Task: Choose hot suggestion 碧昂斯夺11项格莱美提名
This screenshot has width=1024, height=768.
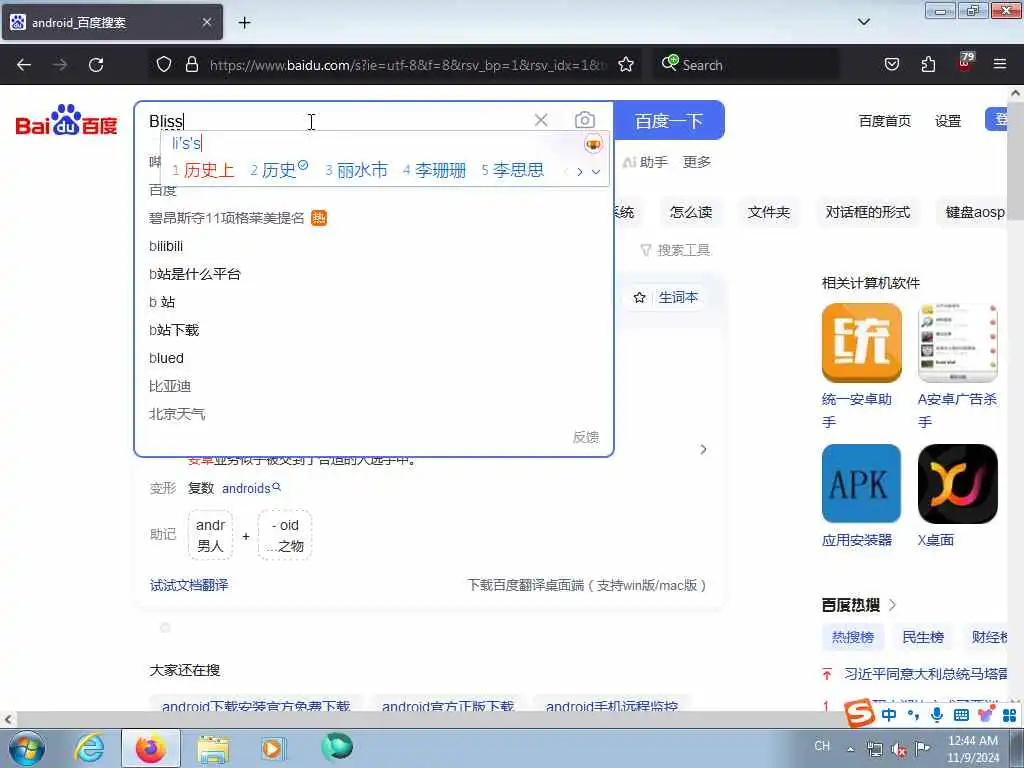Action: click(x=227, y=218)
